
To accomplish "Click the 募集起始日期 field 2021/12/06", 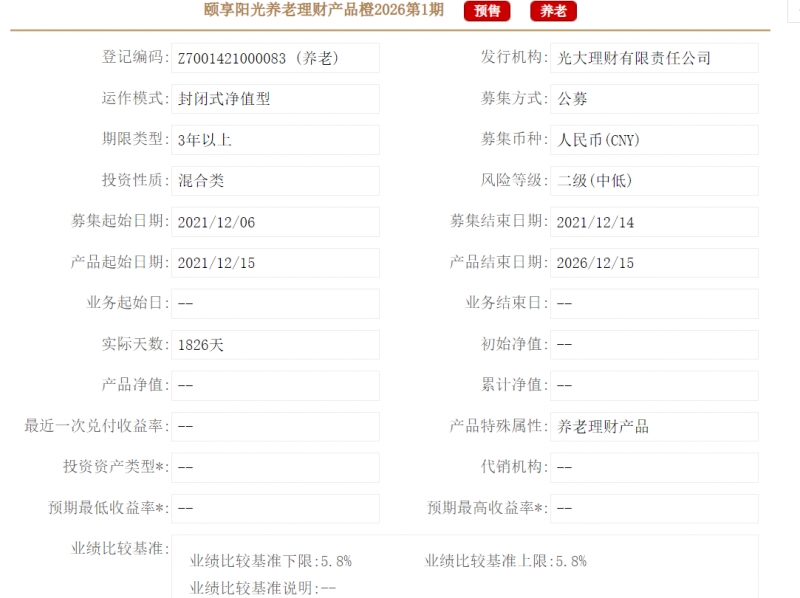I will [x=276, y=222].
